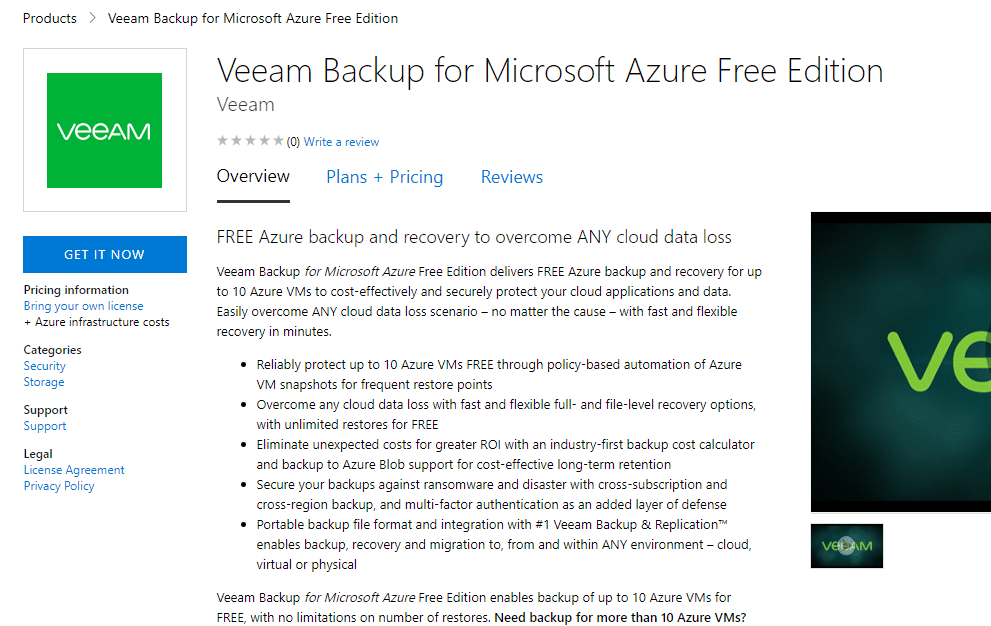Click the GET IT NOW button
The height and width of the screenshot is (626, 991).
[x=104, y=254]
